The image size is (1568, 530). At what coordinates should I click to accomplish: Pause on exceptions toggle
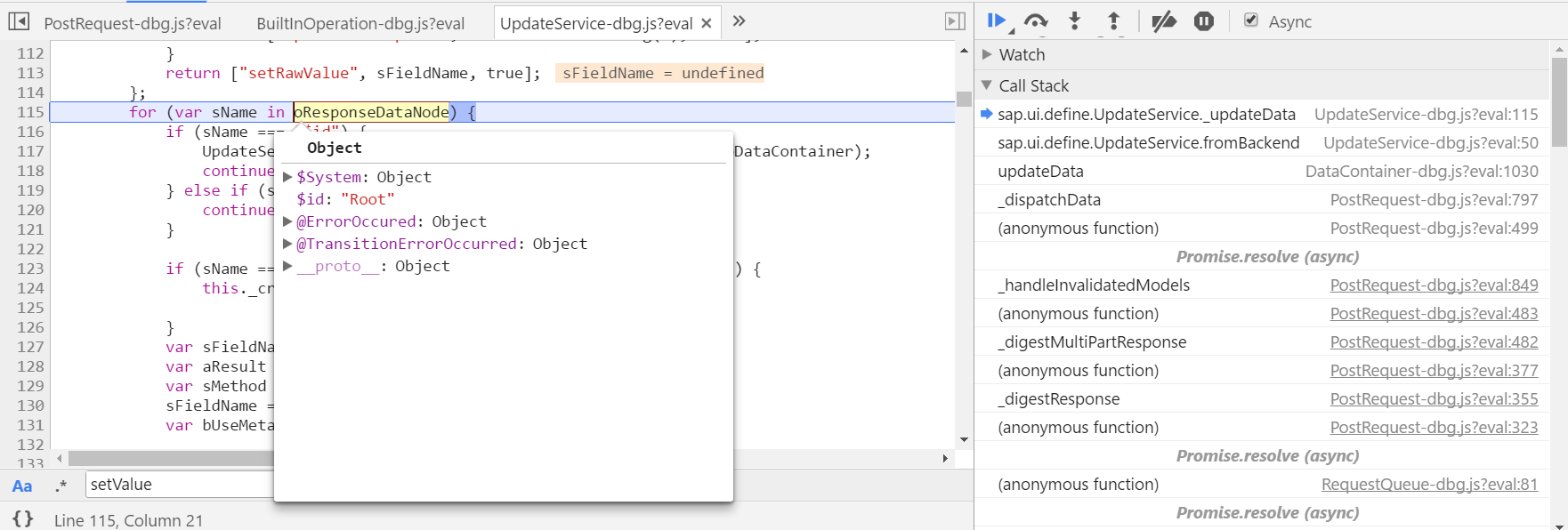pyautogui.click(x=1204, y=21)
